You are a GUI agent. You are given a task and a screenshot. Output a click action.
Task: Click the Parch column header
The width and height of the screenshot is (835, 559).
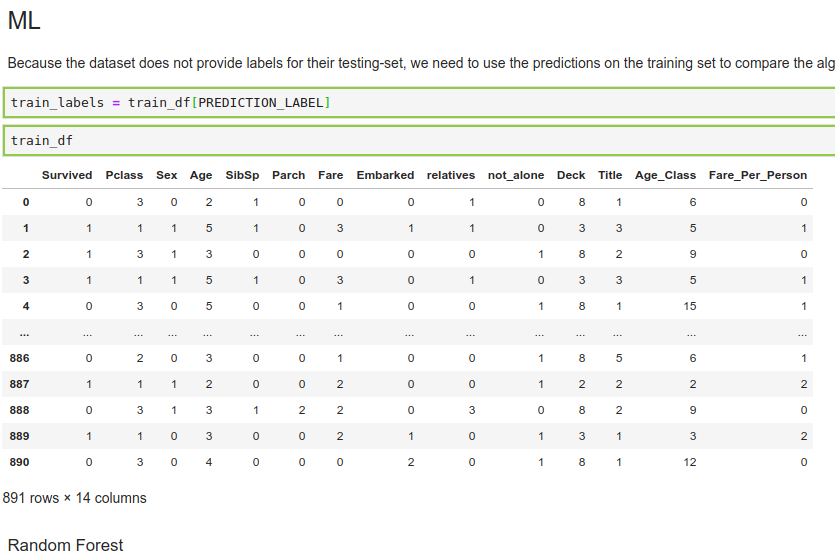288,175
